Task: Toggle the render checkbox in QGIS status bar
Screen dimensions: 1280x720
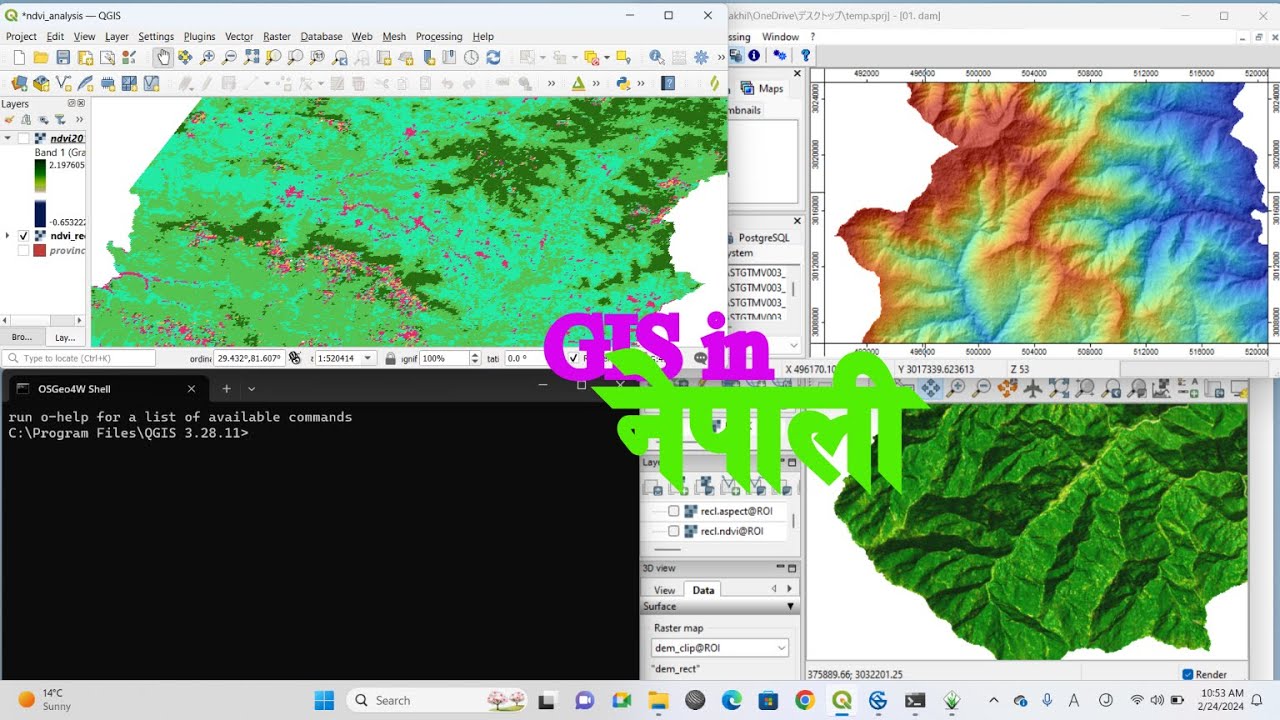Action: 574,358
